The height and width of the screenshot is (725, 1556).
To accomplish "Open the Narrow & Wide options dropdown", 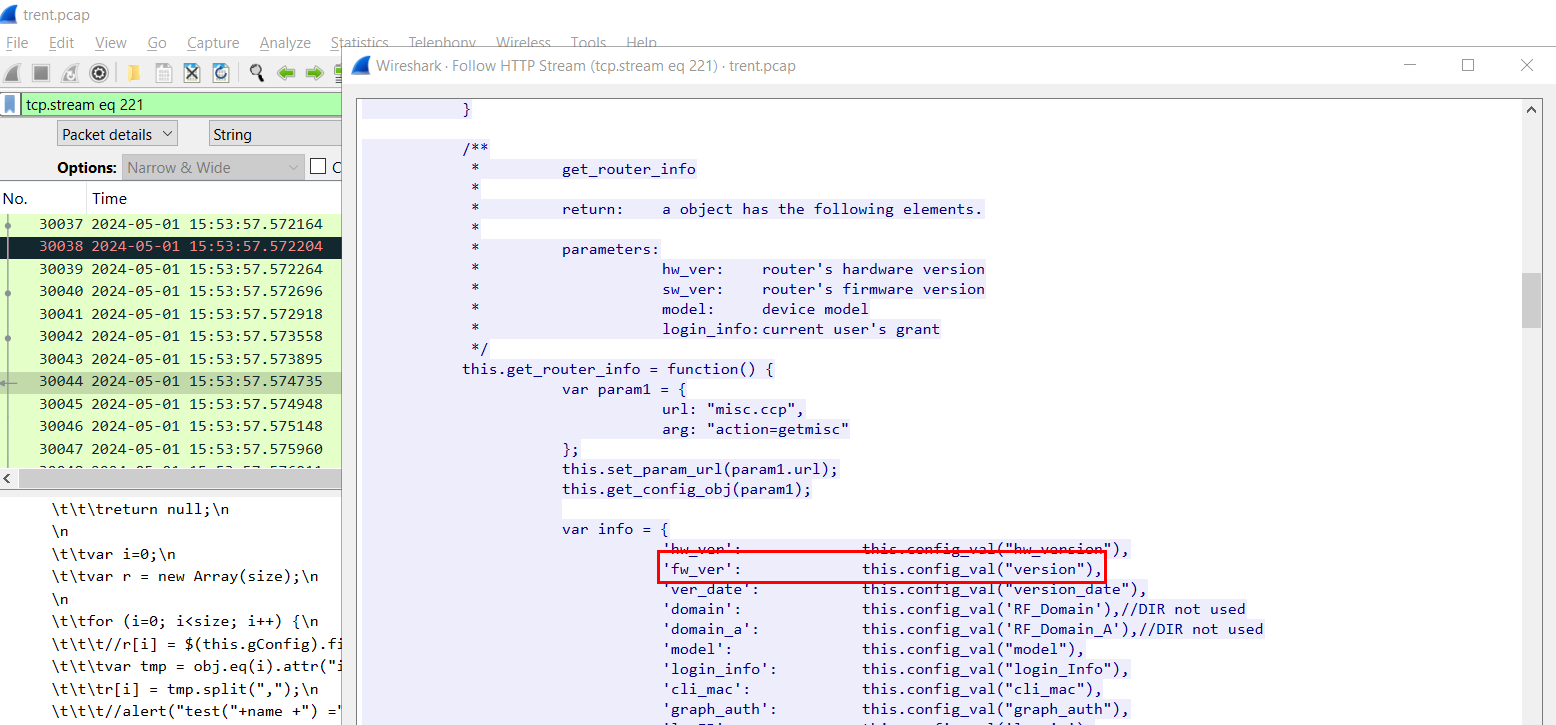I will (x=213, y=167).
